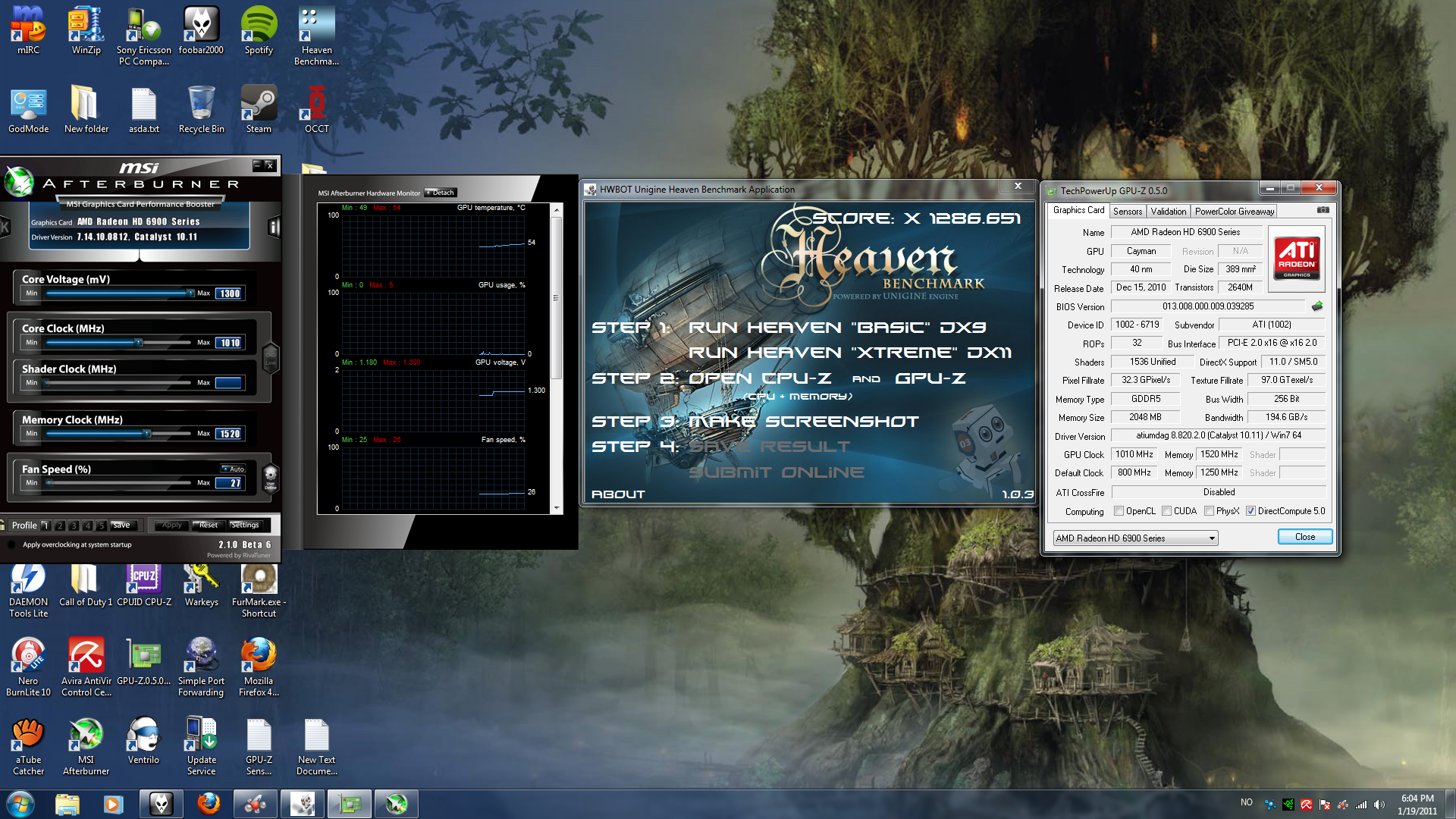
Task: Click ABOUT in Heaven benchmark app
Action: 618,494
